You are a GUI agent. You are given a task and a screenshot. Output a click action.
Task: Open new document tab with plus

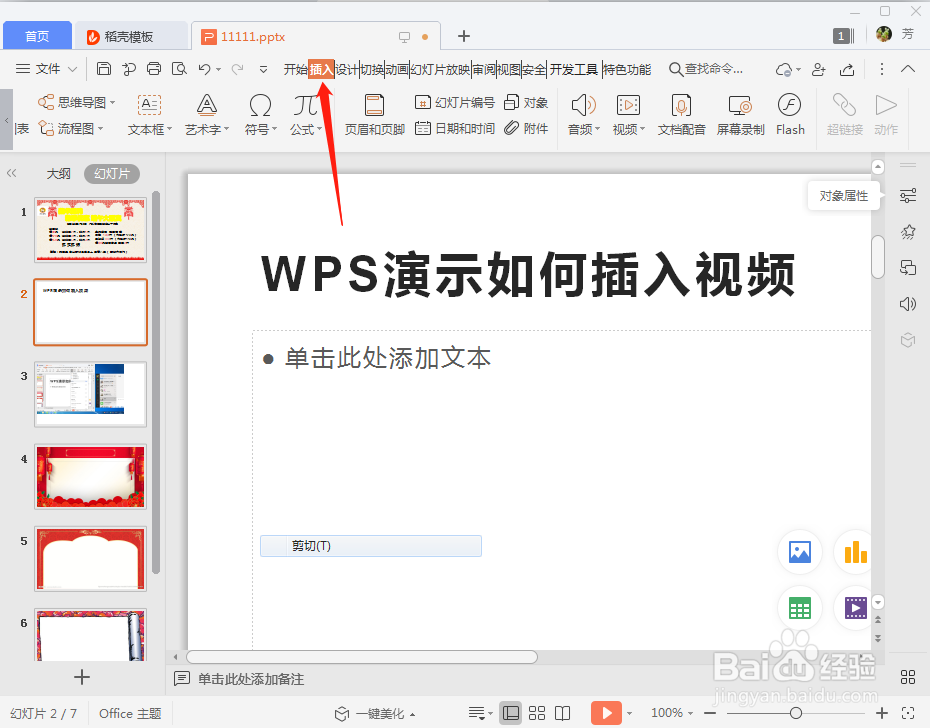[x=464, y=36]
